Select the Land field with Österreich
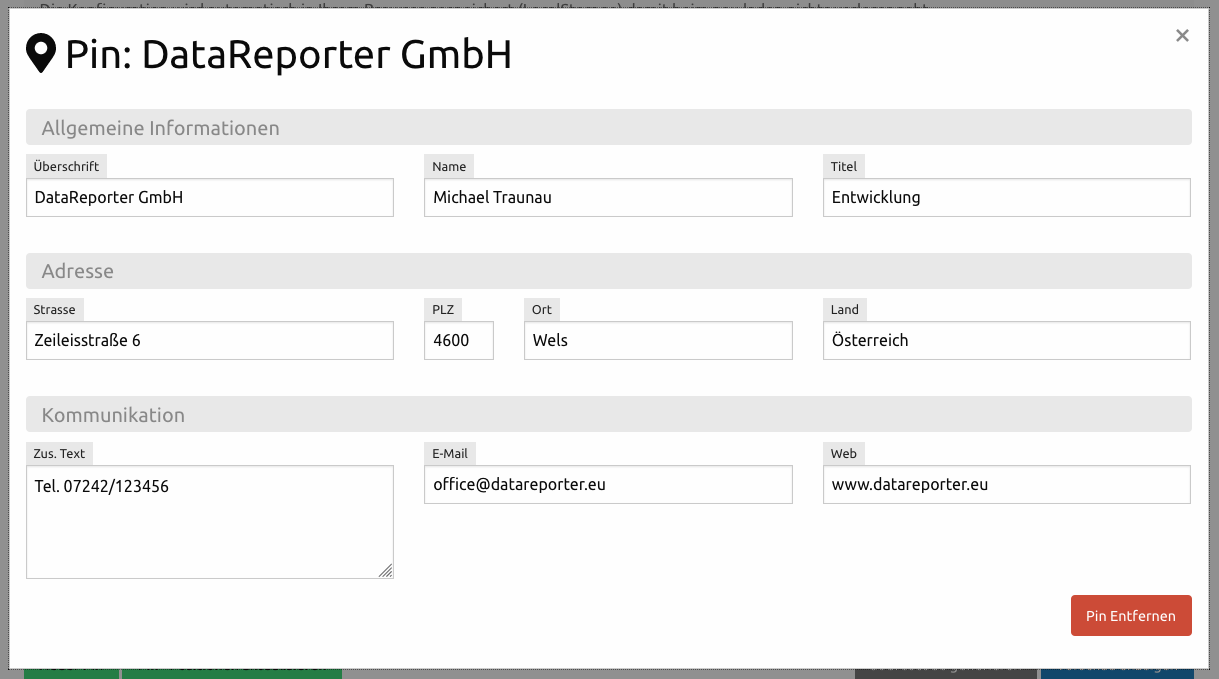This screenshot has width=1219, height=679. [1006, 341]
